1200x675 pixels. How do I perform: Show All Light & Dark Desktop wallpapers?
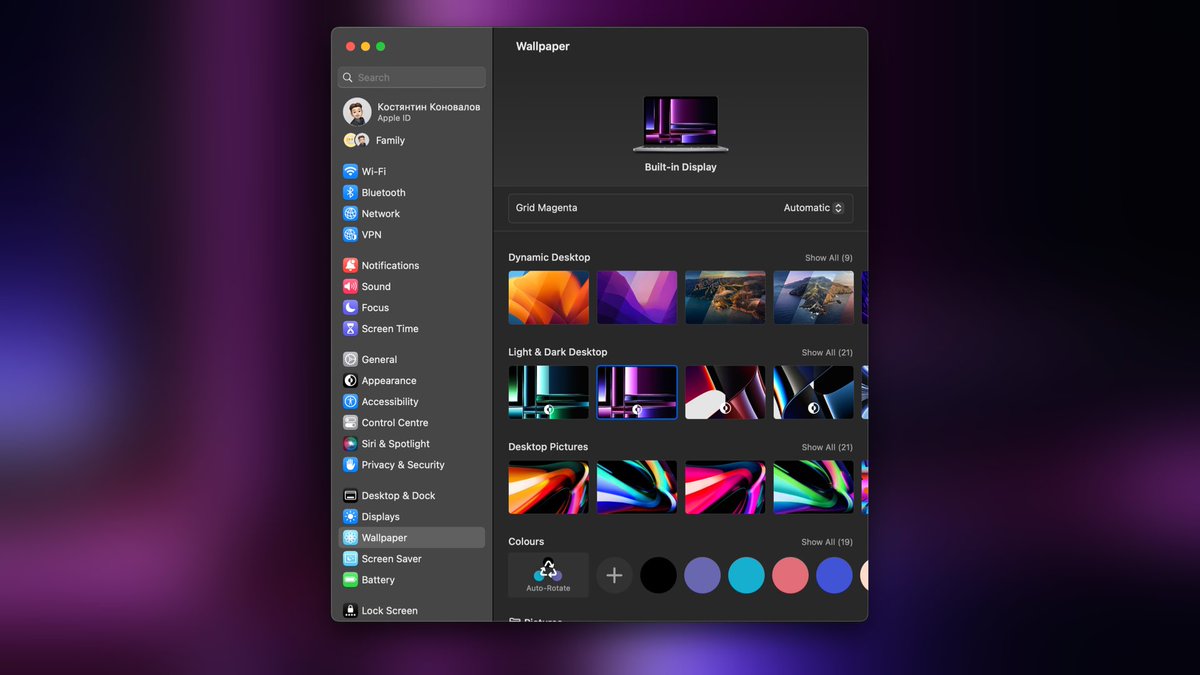[x=828, y=352]
